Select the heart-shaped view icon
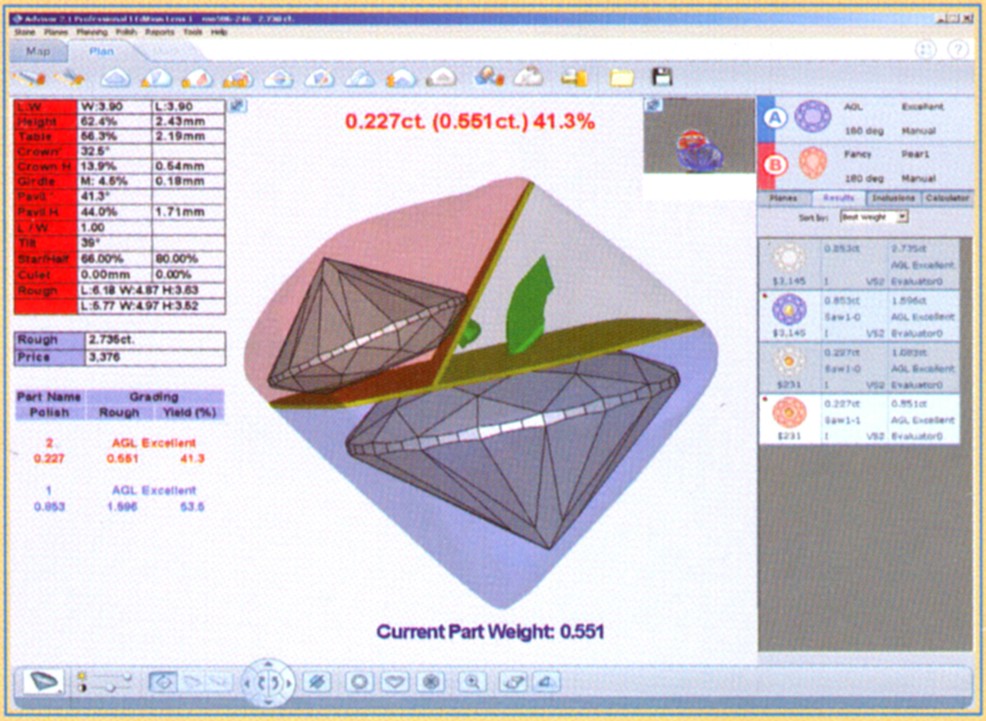 (396, 681)
